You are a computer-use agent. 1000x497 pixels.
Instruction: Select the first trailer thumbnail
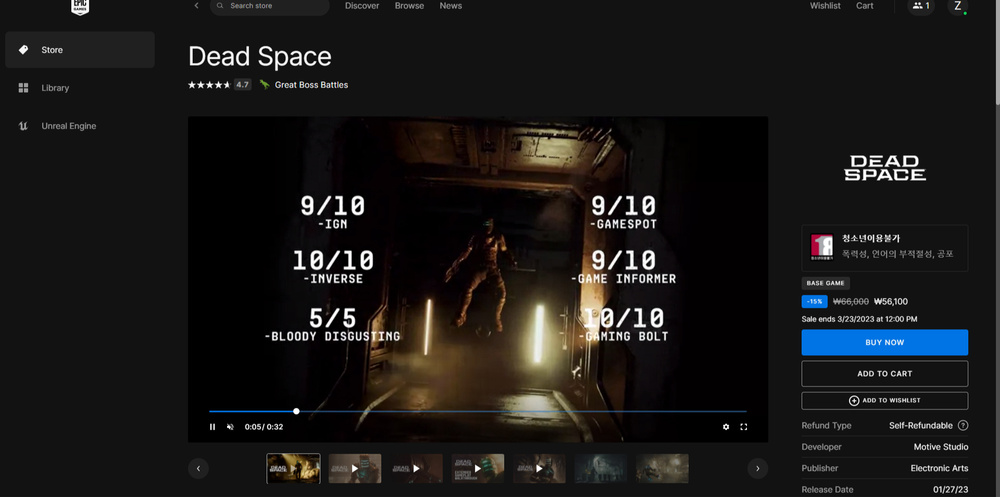(293, 468)
